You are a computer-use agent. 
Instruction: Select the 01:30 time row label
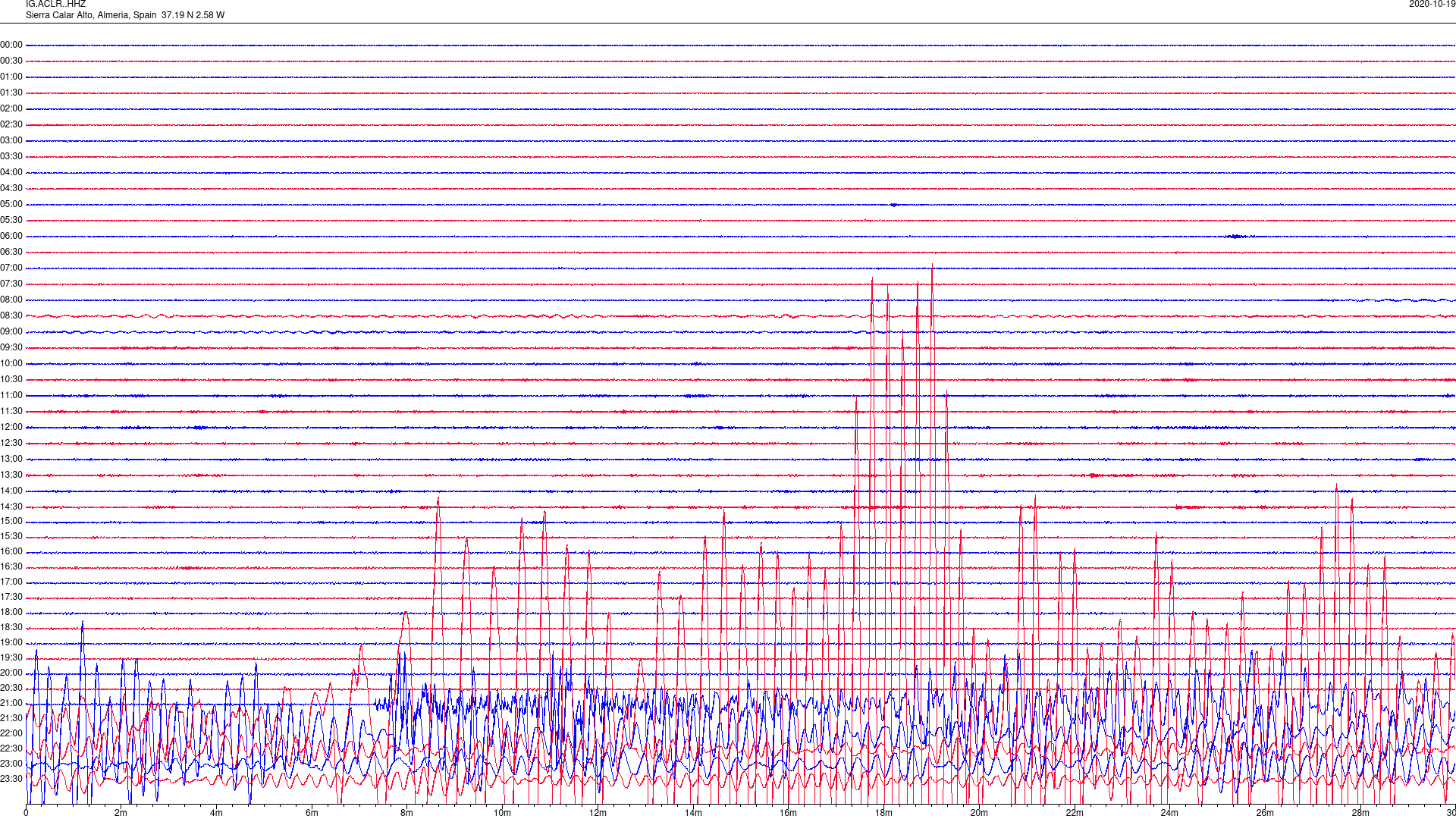tap(11, 93)
